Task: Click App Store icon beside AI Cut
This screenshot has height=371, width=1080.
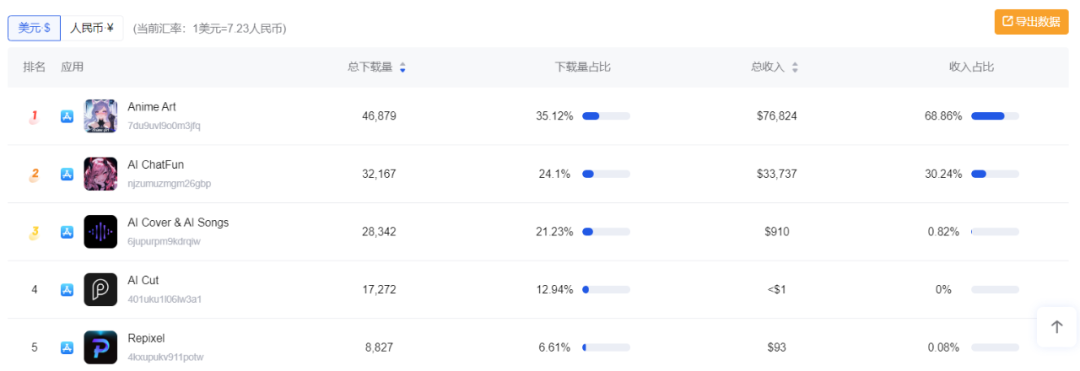Action: 67,290
